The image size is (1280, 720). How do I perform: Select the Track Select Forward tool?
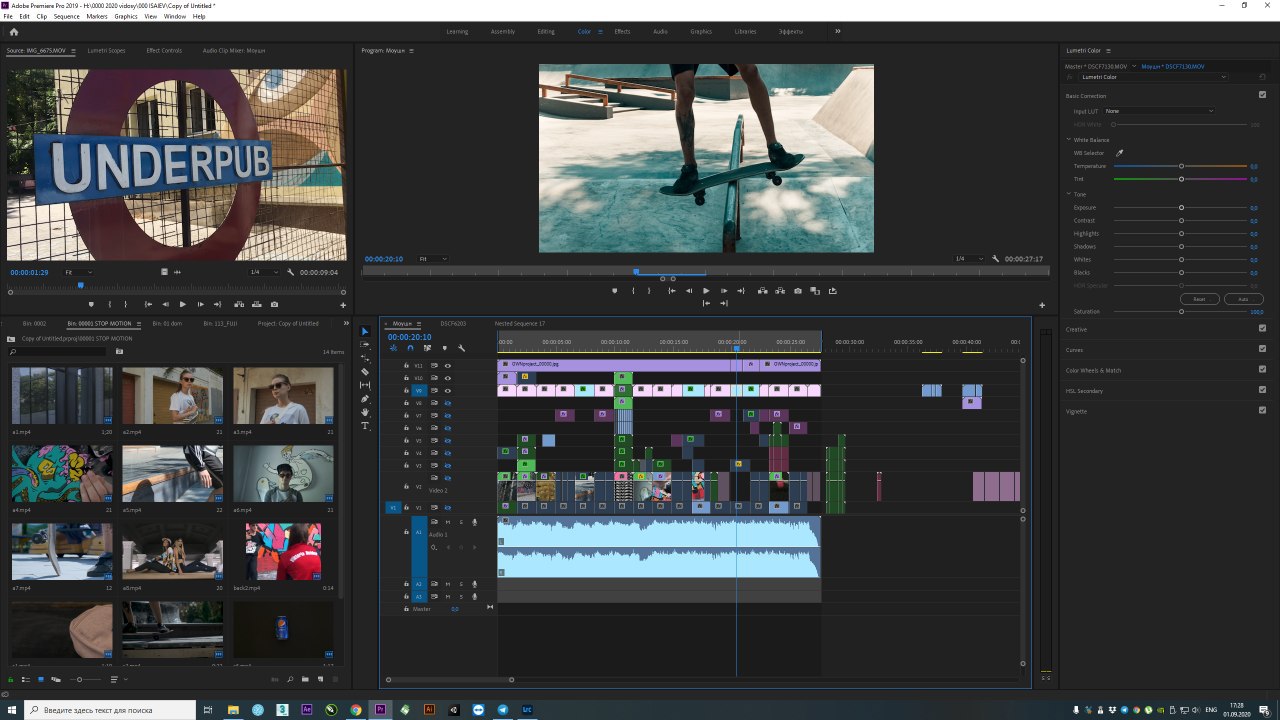click(x=365, y=344)
